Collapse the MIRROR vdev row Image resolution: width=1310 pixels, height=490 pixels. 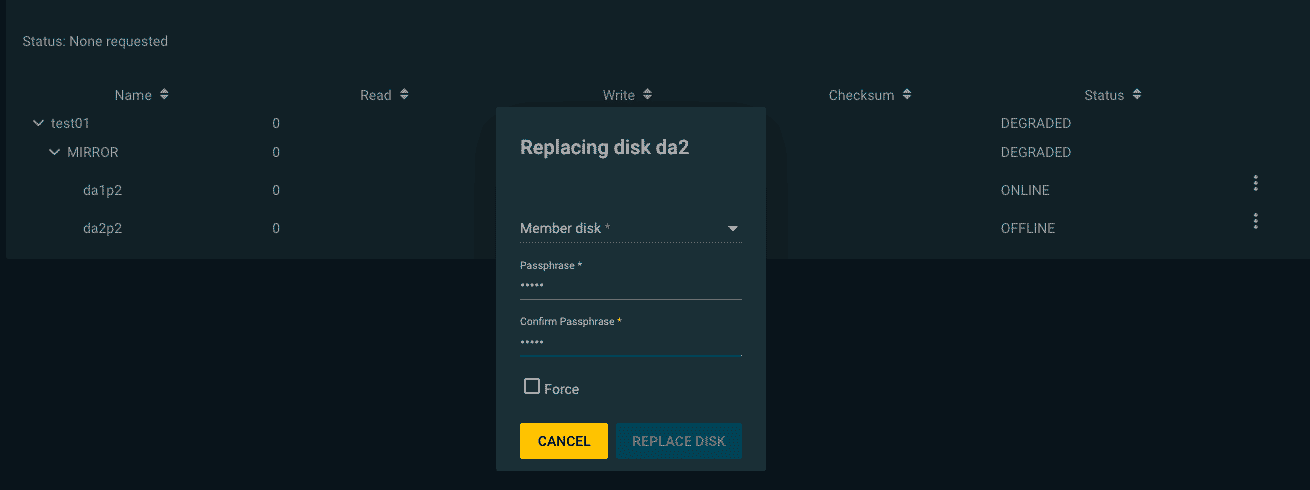point(54,152)
